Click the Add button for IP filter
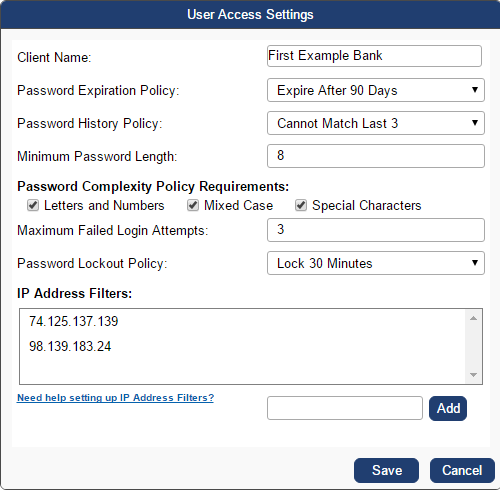500x491 pixels. coord(448,408)
